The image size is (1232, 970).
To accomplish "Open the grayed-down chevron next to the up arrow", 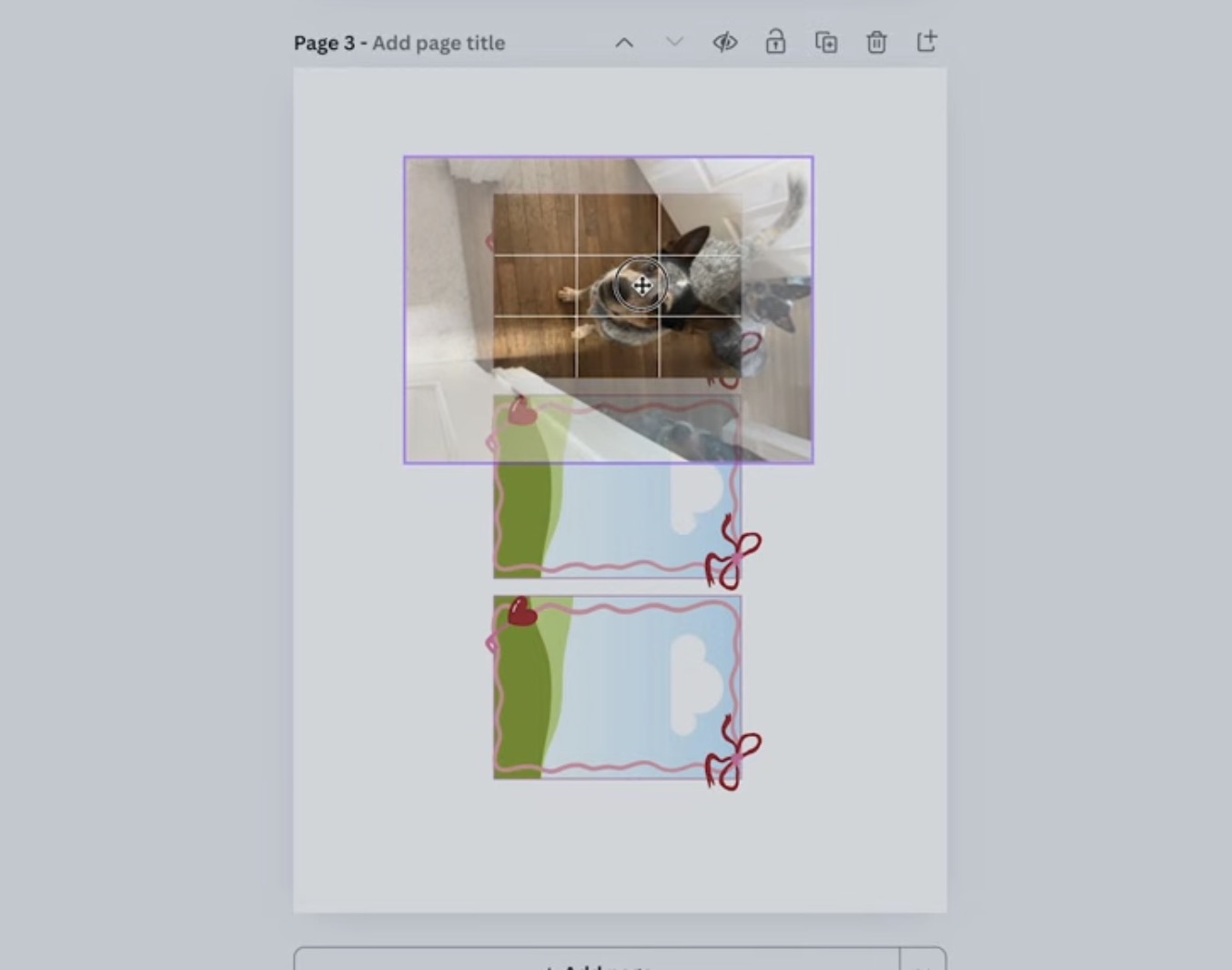I will pyautogui.click(x=673, y=42).
